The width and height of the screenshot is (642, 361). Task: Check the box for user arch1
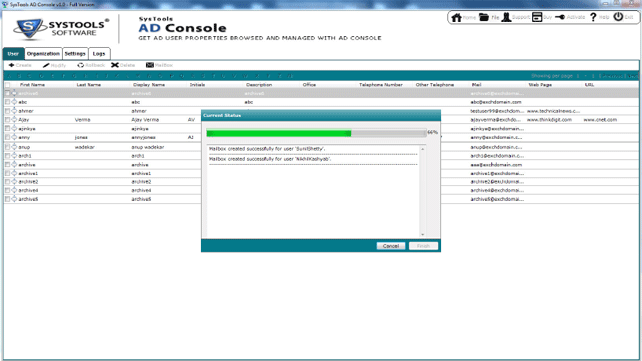tap(7, 156)
